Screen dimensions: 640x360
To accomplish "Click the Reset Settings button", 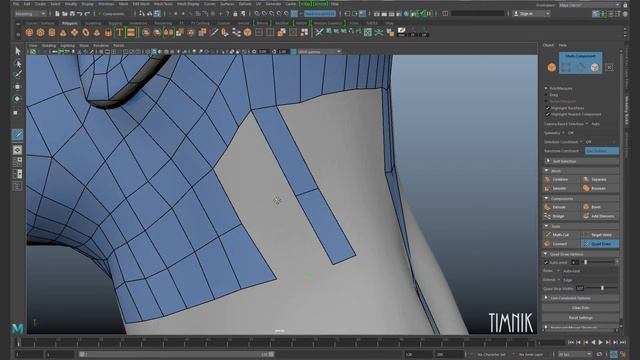I will point(580,318).
